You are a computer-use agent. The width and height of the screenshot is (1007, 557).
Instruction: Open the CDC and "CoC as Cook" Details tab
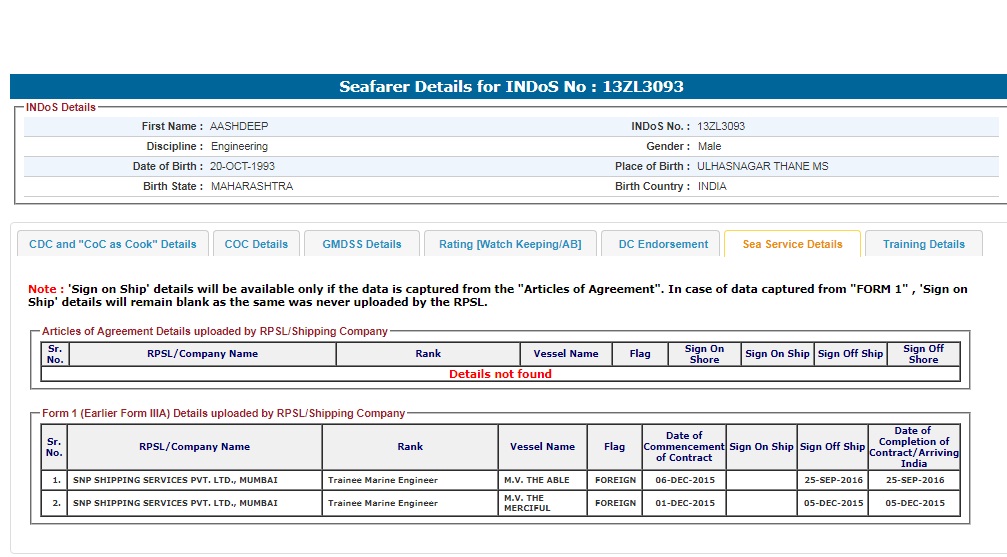[113, 244]
